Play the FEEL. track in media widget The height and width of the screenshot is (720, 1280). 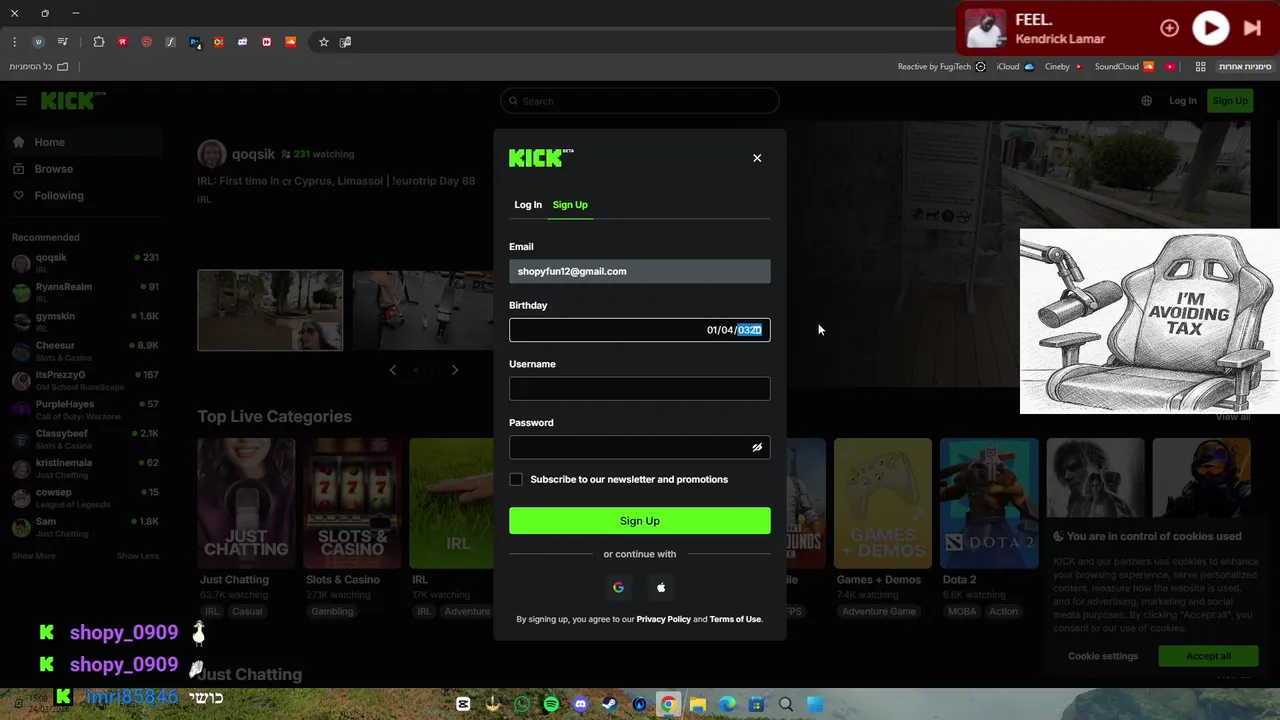click(x=1210, y=28)
